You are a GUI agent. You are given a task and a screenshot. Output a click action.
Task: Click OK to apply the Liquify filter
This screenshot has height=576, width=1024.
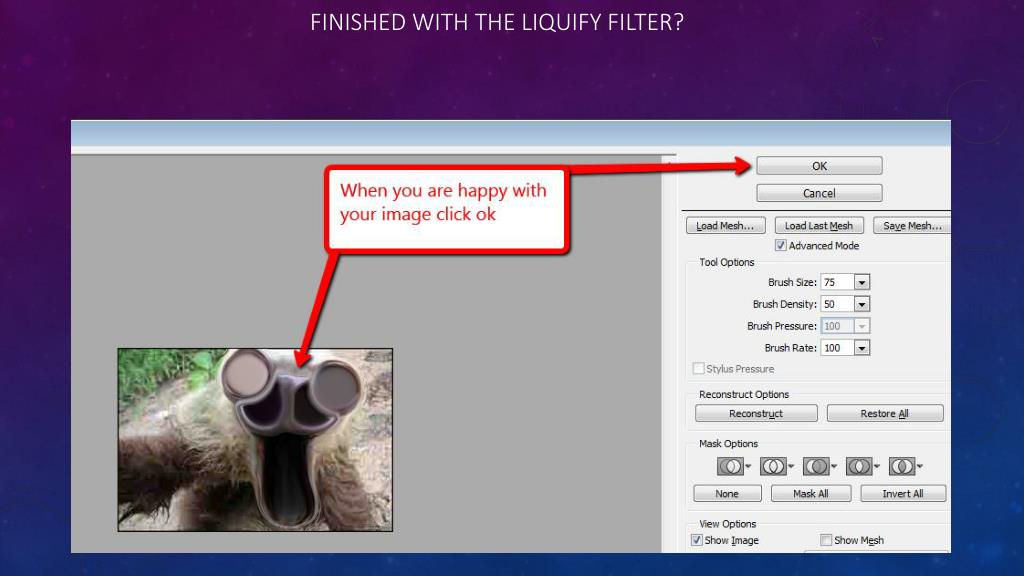[820, 166]
